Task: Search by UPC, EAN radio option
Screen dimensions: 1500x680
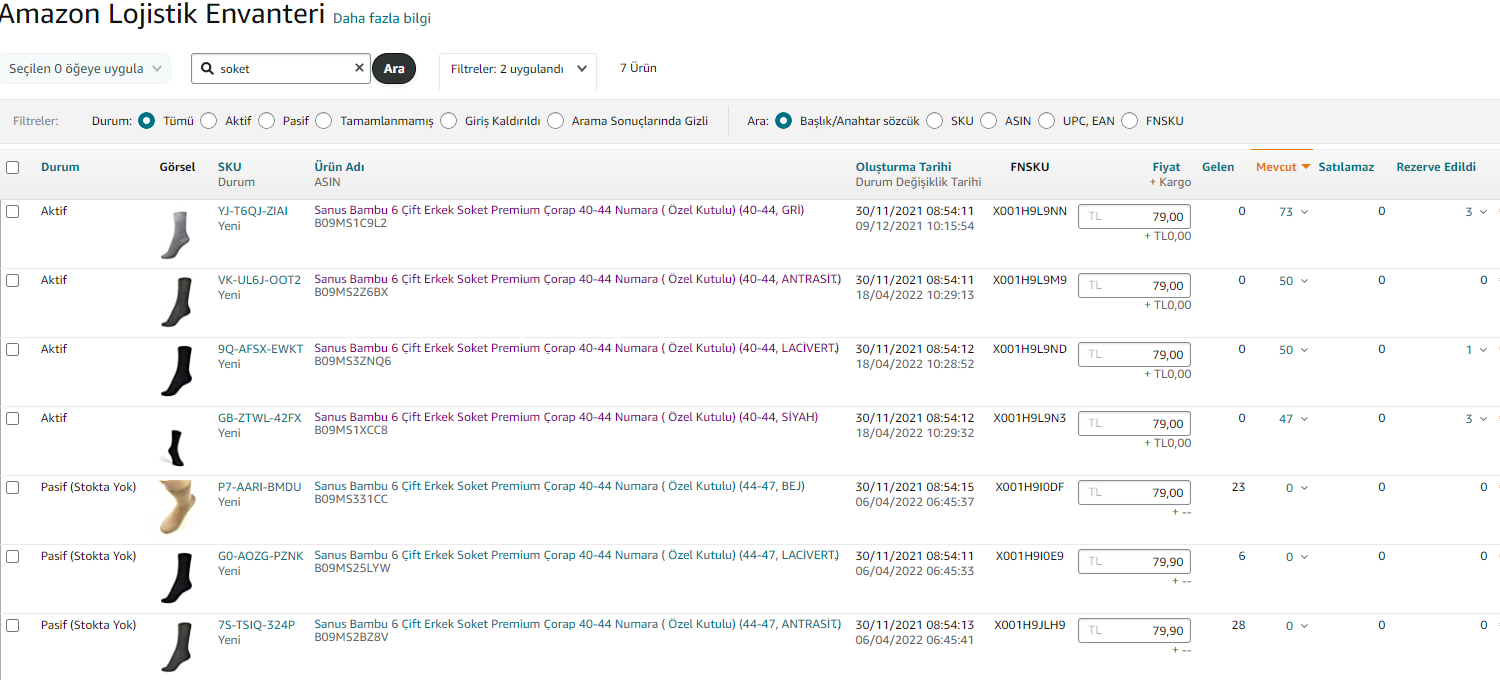Action: click(1047, 121)
